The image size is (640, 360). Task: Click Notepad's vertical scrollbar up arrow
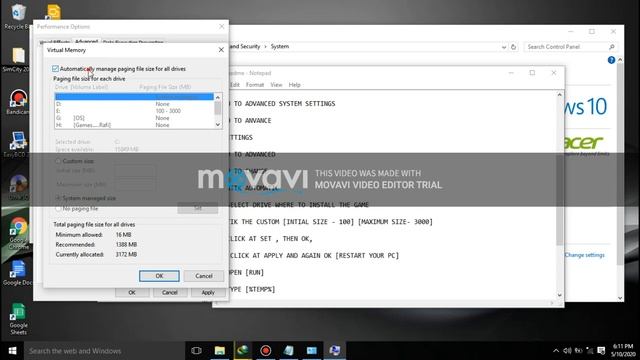[560, 95]
